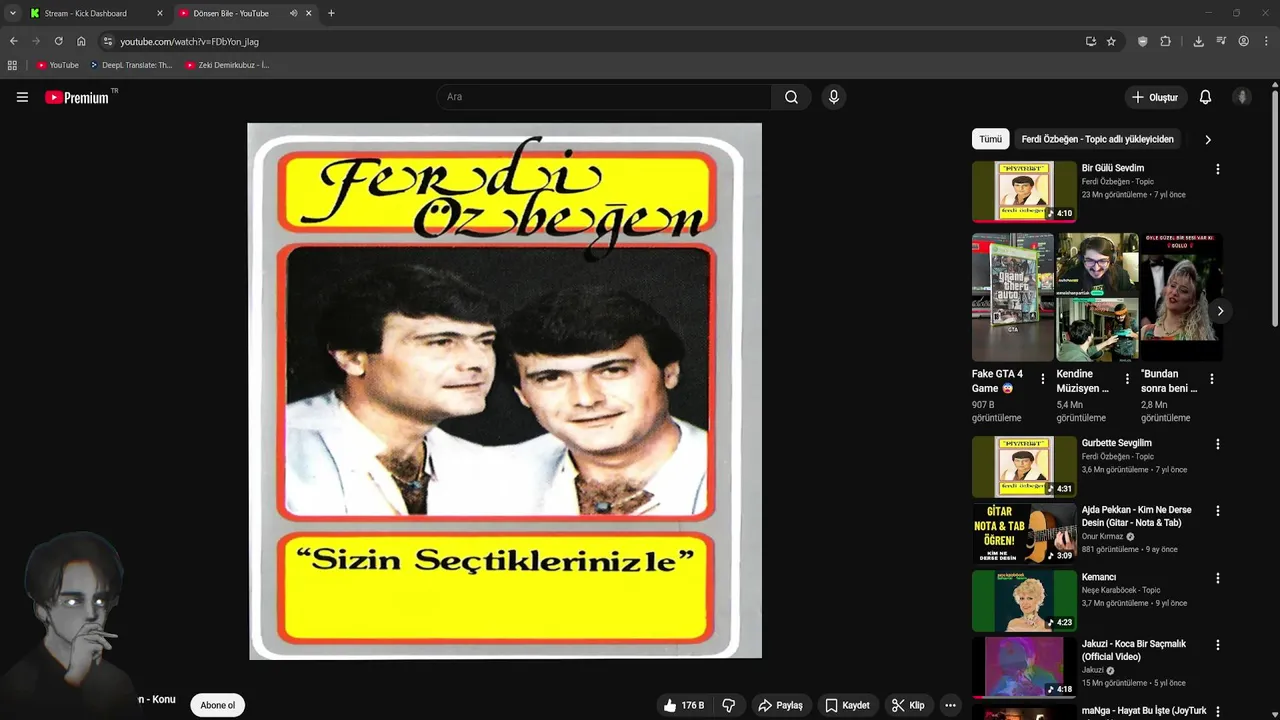Open options for Gurbette Sevgilim
Image resolution: width=1280 pixels, height=720 pixels.
(x=1217, y=444)
